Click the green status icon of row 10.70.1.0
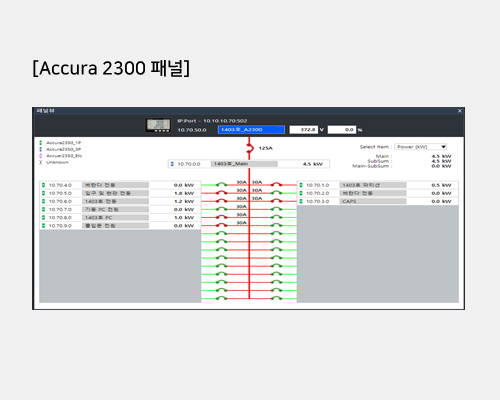Viewport: 500px width, 400px height. coord(301,185)
